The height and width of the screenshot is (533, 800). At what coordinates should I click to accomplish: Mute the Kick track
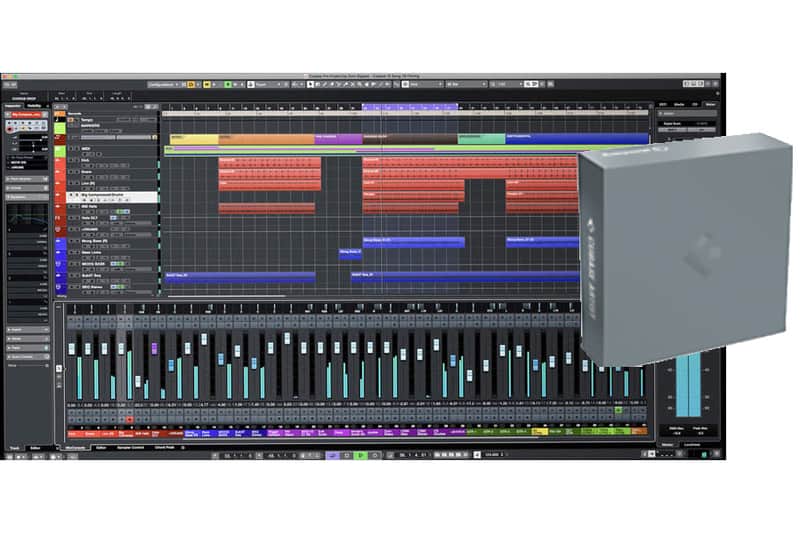[x=71, y=160]
